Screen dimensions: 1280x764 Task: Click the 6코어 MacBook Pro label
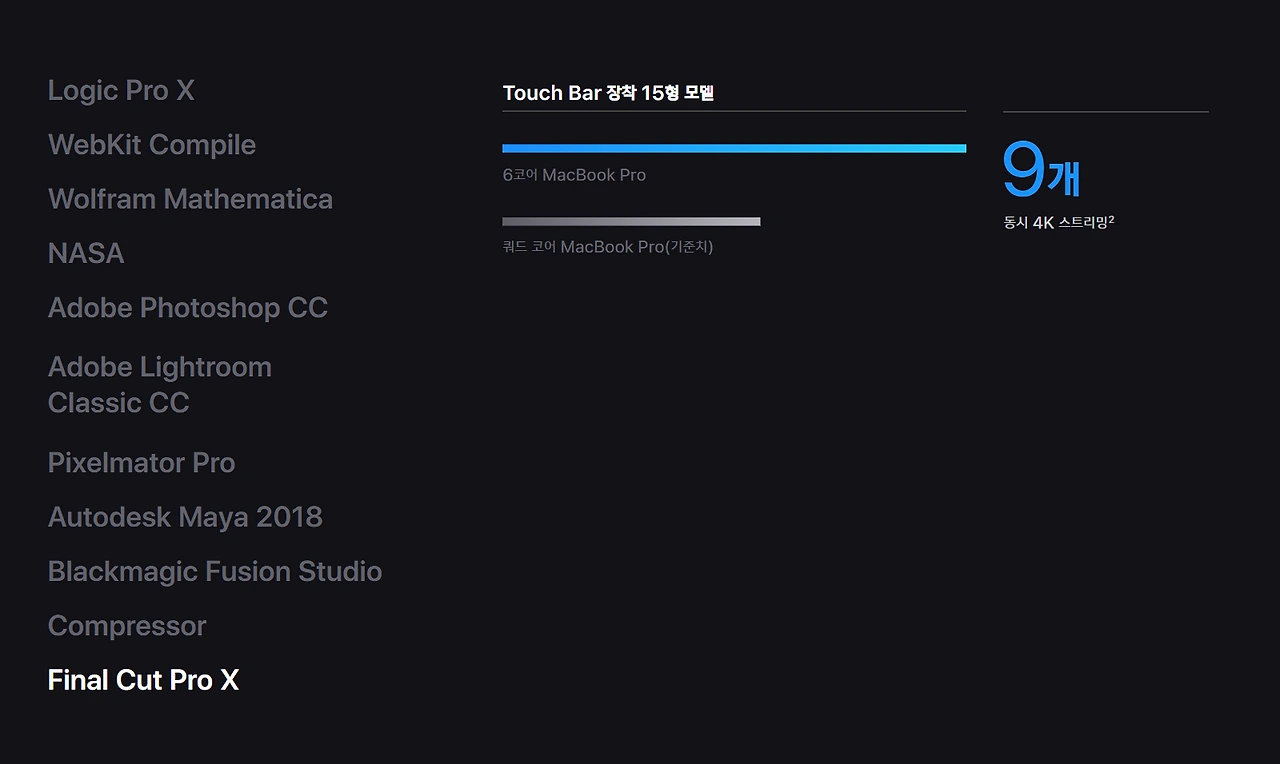tap(574, 175)
